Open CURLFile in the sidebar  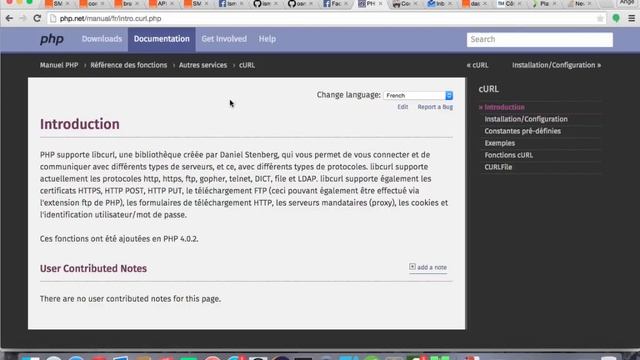point(498,167)
